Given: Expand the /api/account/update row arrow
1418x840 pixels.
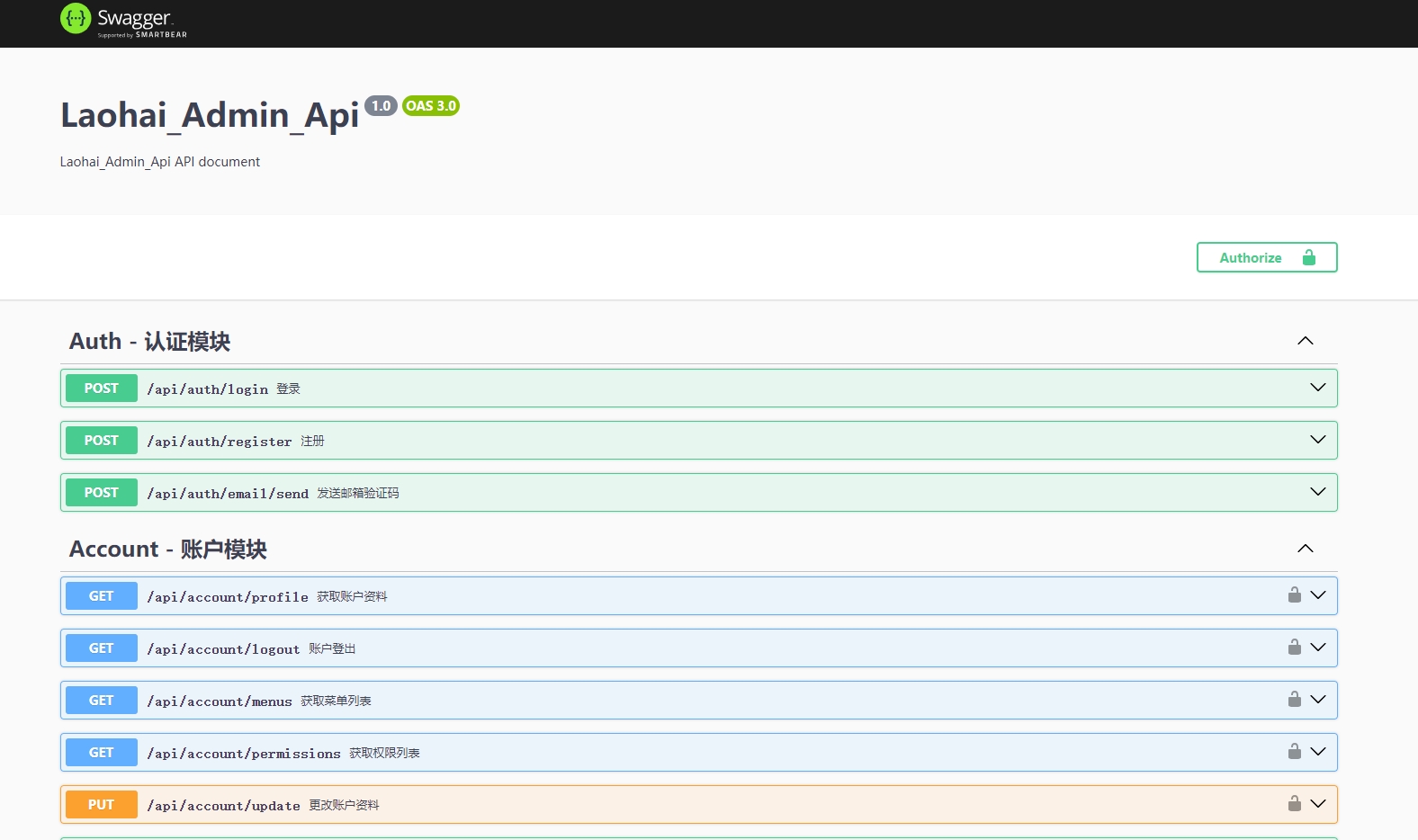Looking at the screenshot, I should (x=1318, y=804).
